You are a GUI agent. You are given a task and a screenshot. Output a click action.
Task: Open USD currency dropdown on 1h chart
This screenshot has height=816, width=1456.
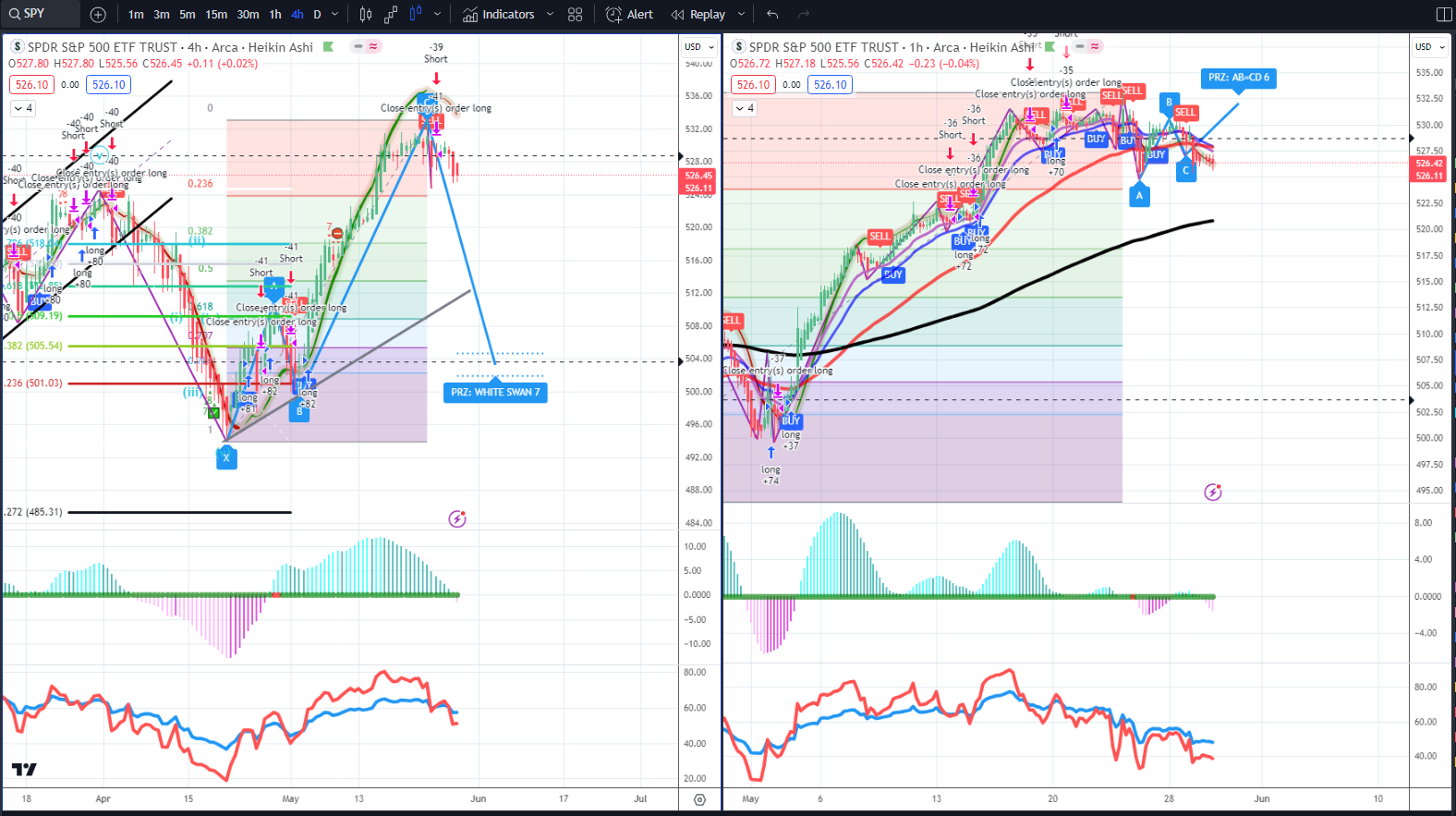(1430, 47)
